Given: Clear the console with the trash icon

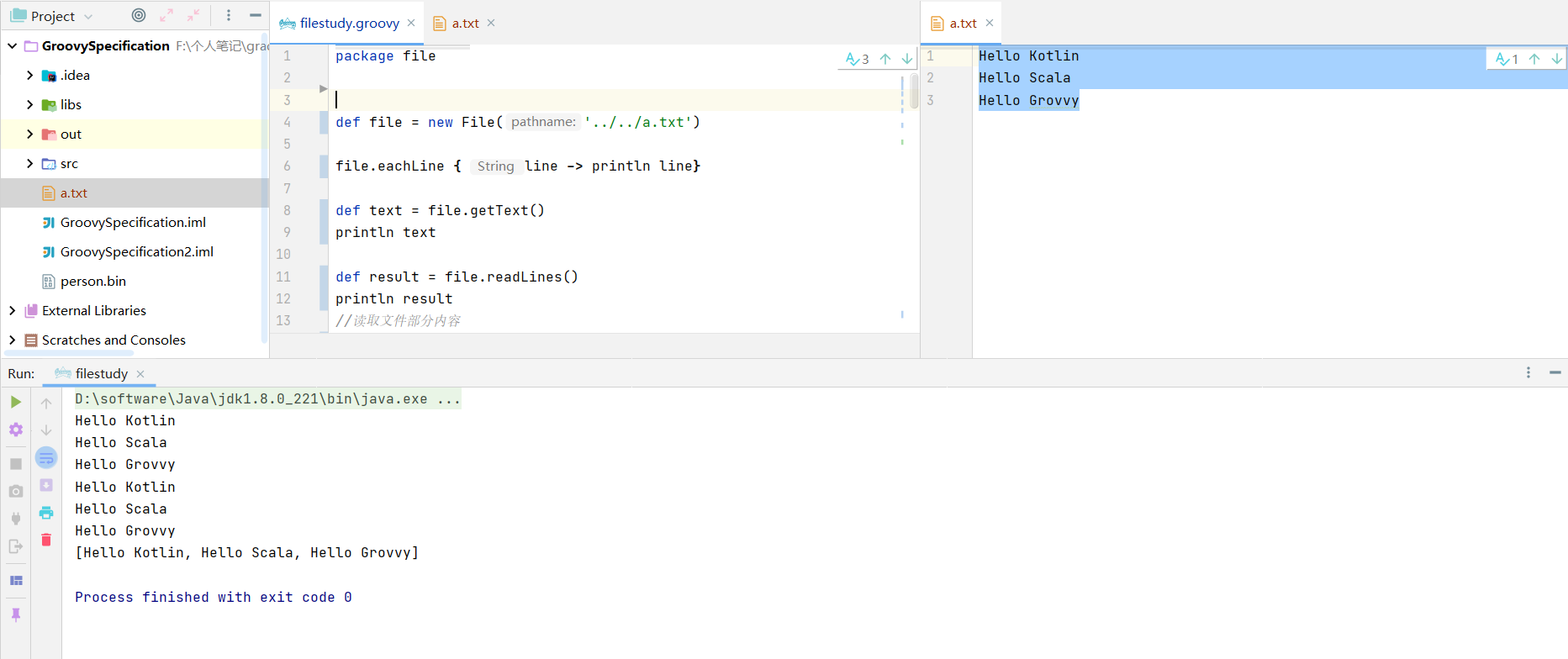Looking at the screenshot, I should pyautogui.click(x=46, y=540).
